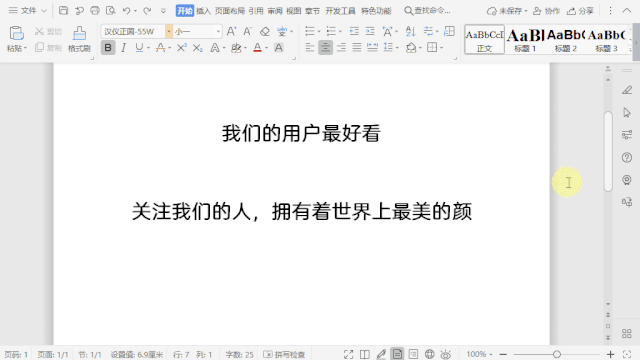The height and width of the screenshot is (360, 640).
Task: Click the 查找命令 search command field
Action: tap(427, 11)
